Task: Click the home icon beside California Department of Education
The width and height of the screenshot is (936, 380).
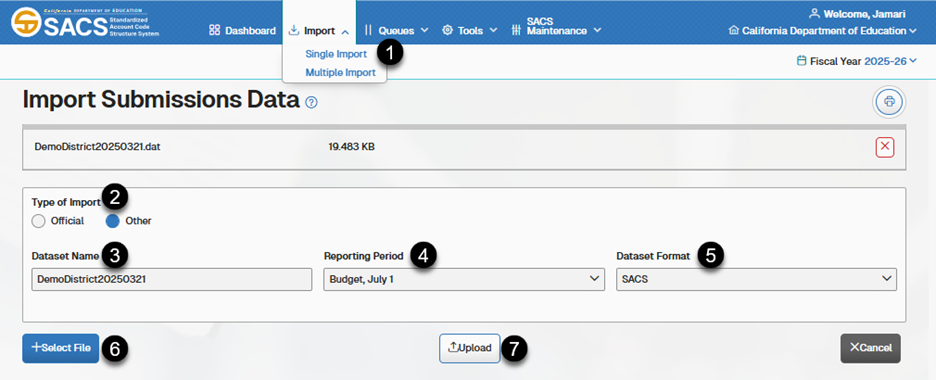Action: pyautogui.click(x=734, y=30)
